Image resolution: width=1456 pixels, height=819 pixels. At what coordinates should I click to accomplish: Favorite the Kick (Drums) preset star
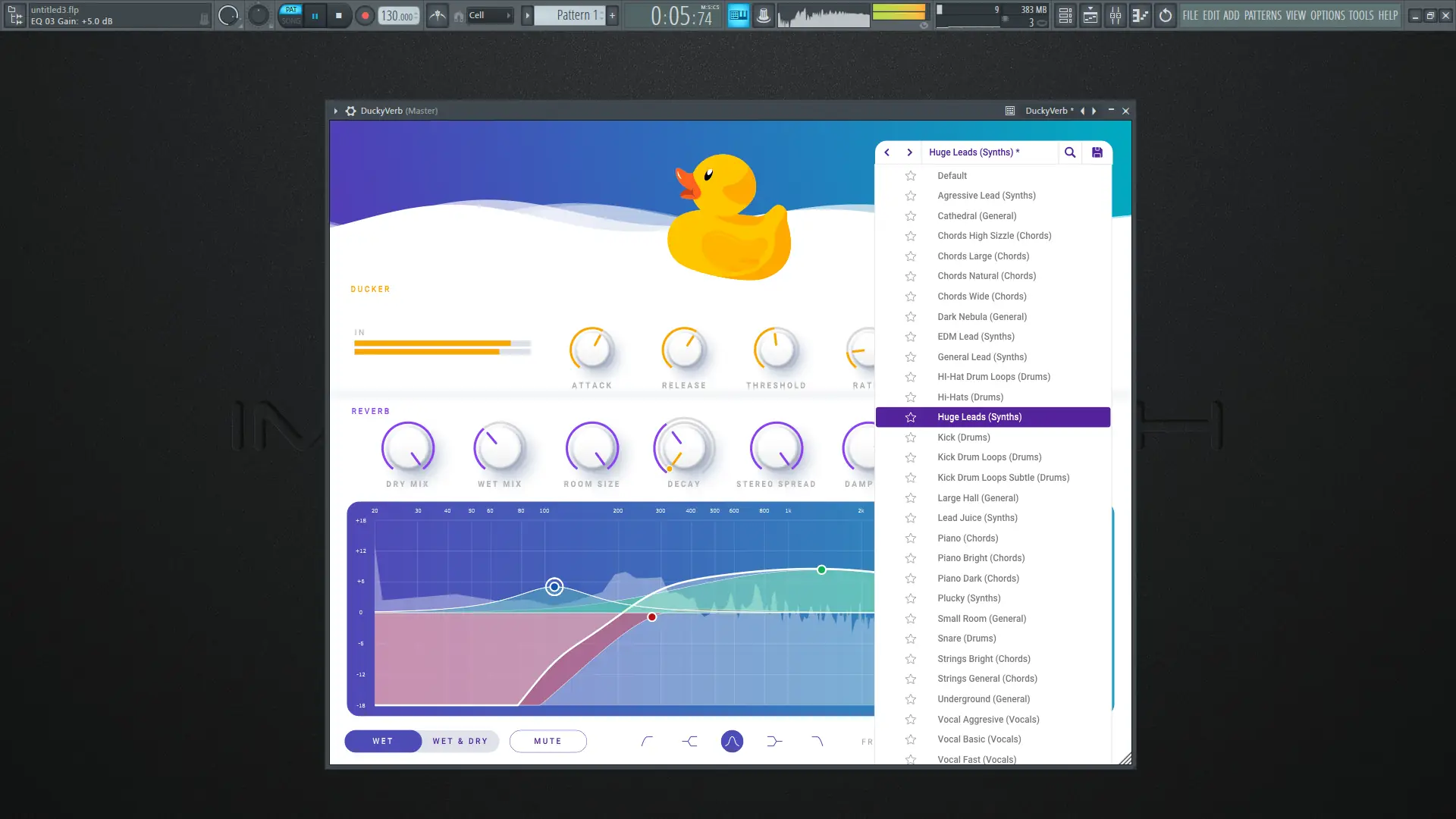pyautogui.click(x=911, y=438)
